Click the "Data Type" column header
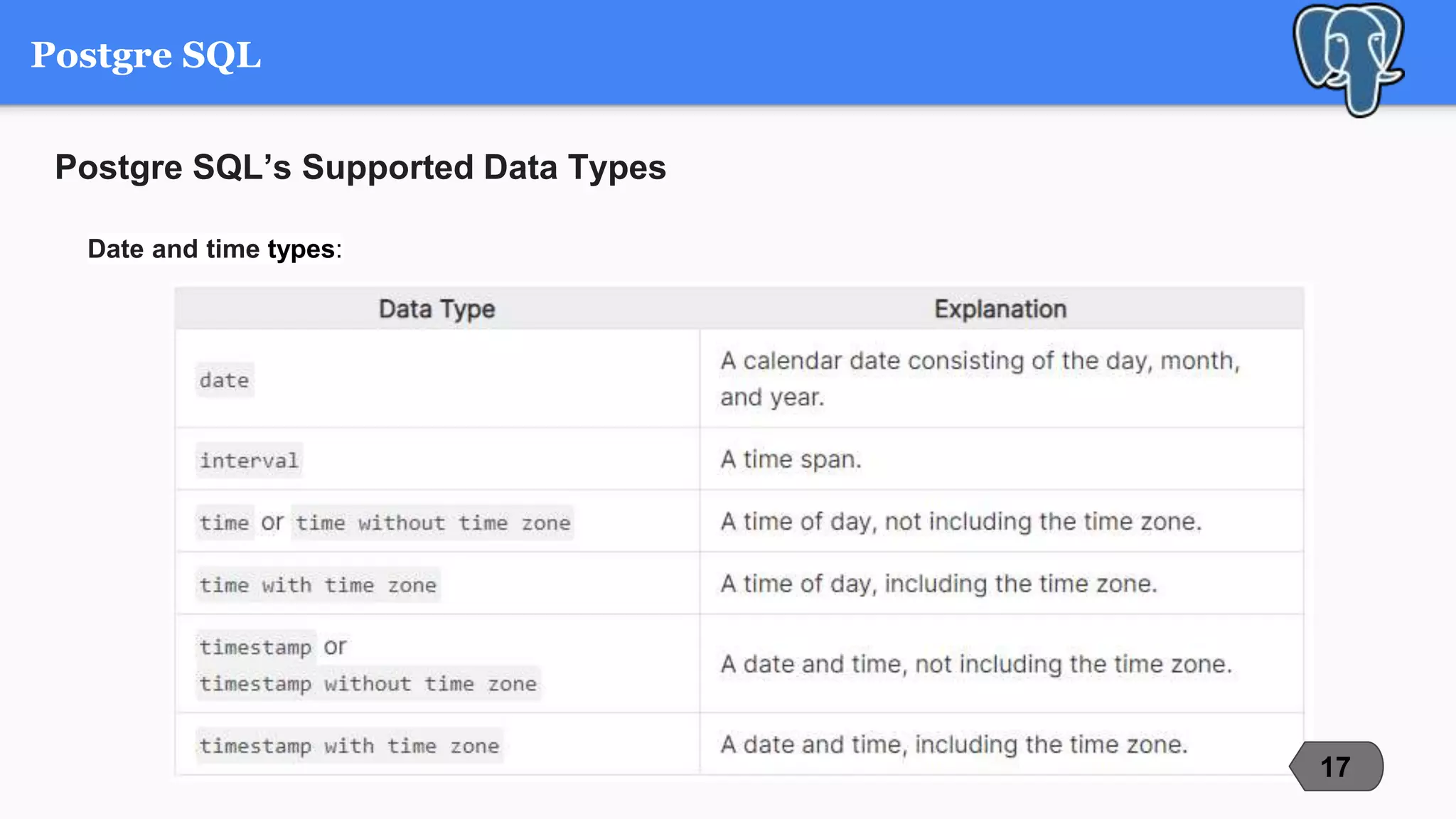The height and width of the screenshot is (819, 1456). (x=437, y=309)
